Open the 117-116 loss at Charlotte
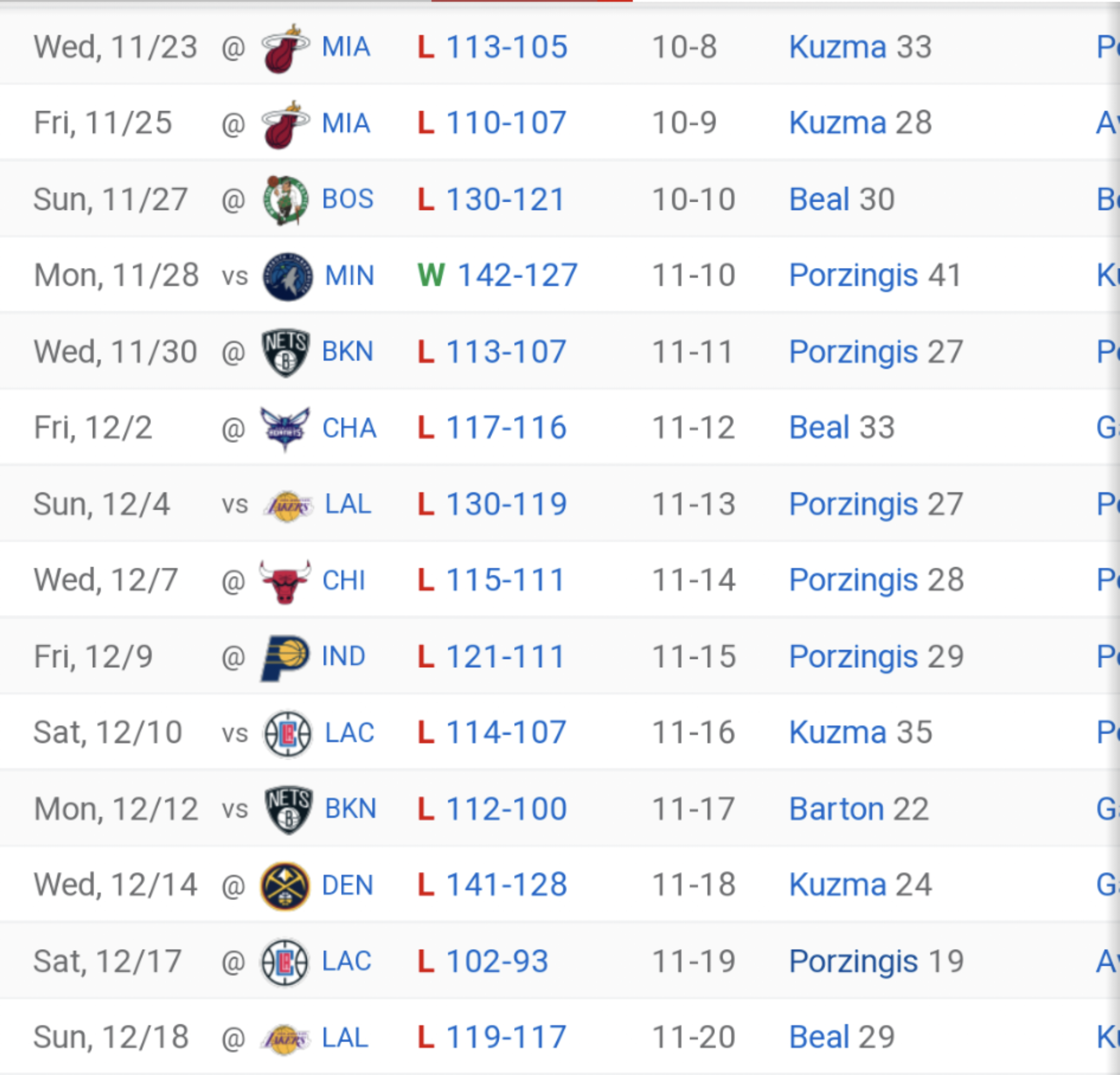1120x1075 pixels. coord(506,428)
